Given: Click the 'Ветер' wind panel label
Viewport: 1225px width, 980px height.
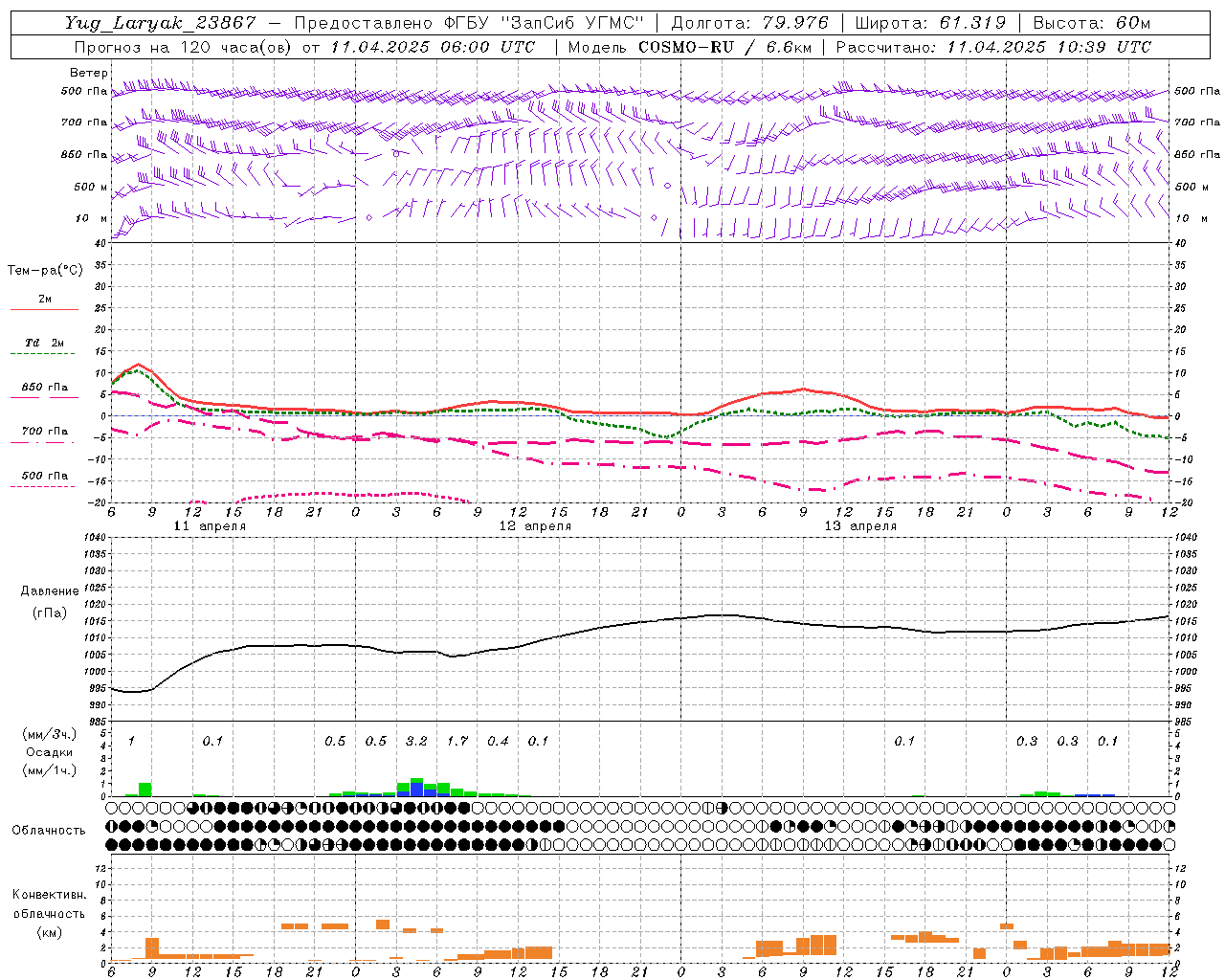Looking at the screenshot, I should point(89,73).
